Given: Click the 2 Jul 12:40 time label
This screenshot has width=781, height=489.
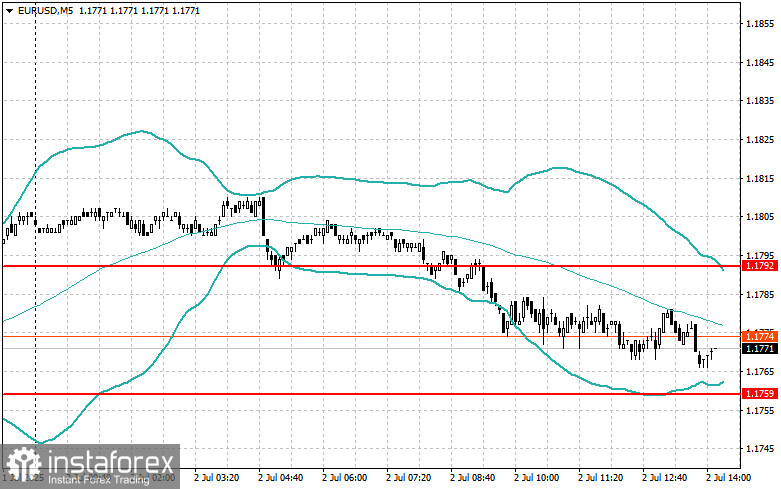Looking at the screenshot, I should click(x=664, y=478).
